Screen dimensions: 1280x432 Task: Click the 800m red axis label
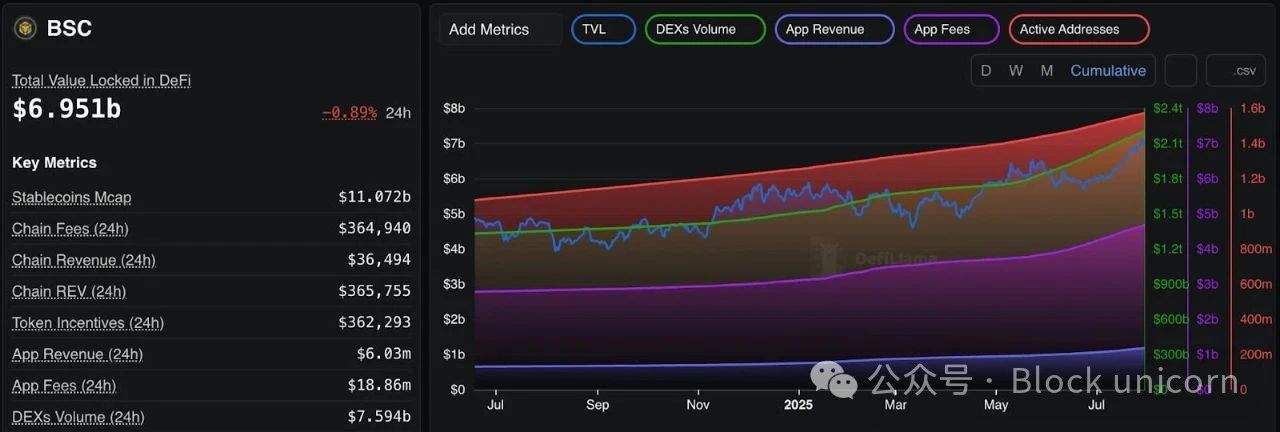click(x=1255, y=249)
